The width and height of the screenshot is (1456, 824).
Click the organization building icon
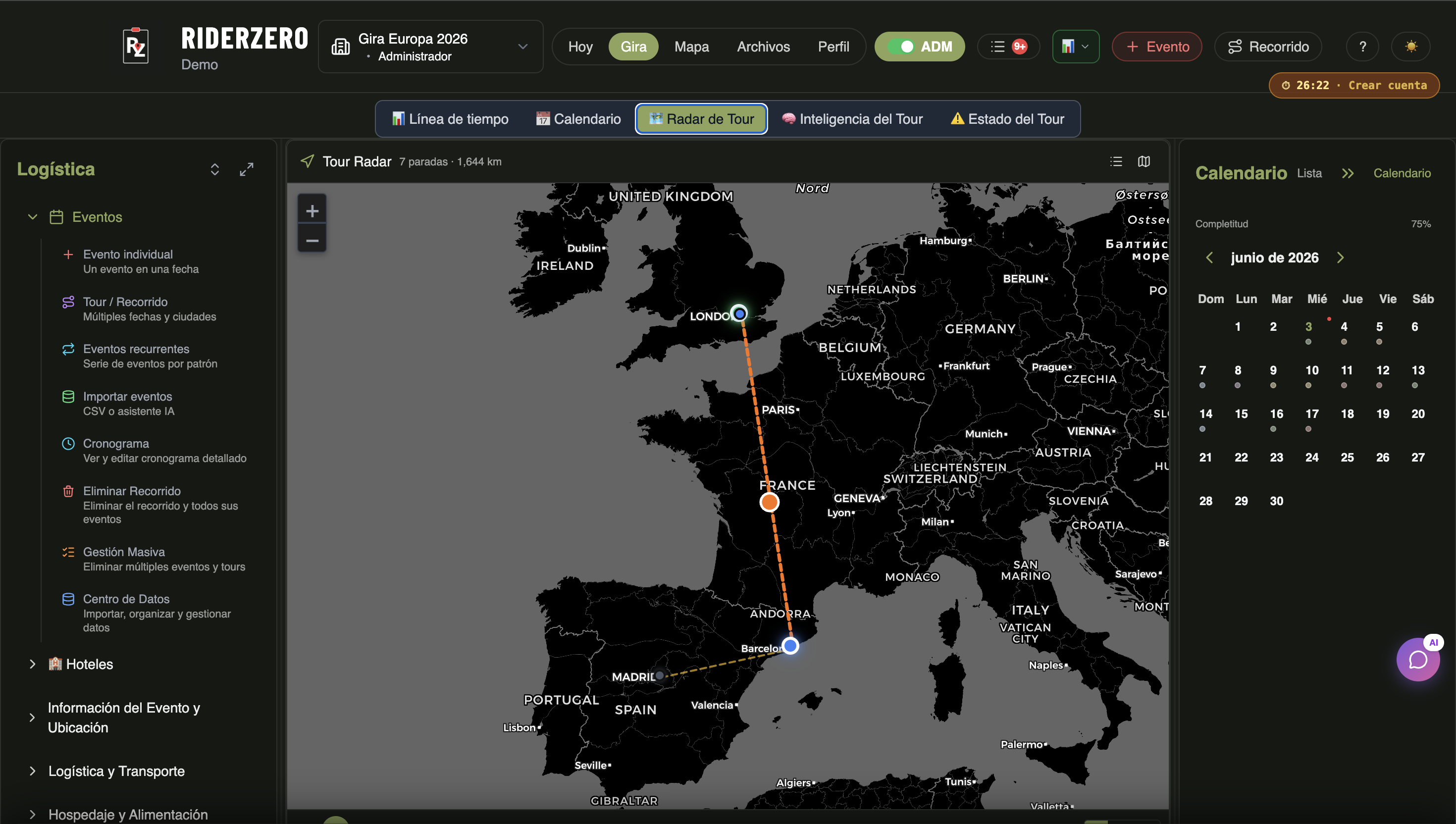click(340, 47)
